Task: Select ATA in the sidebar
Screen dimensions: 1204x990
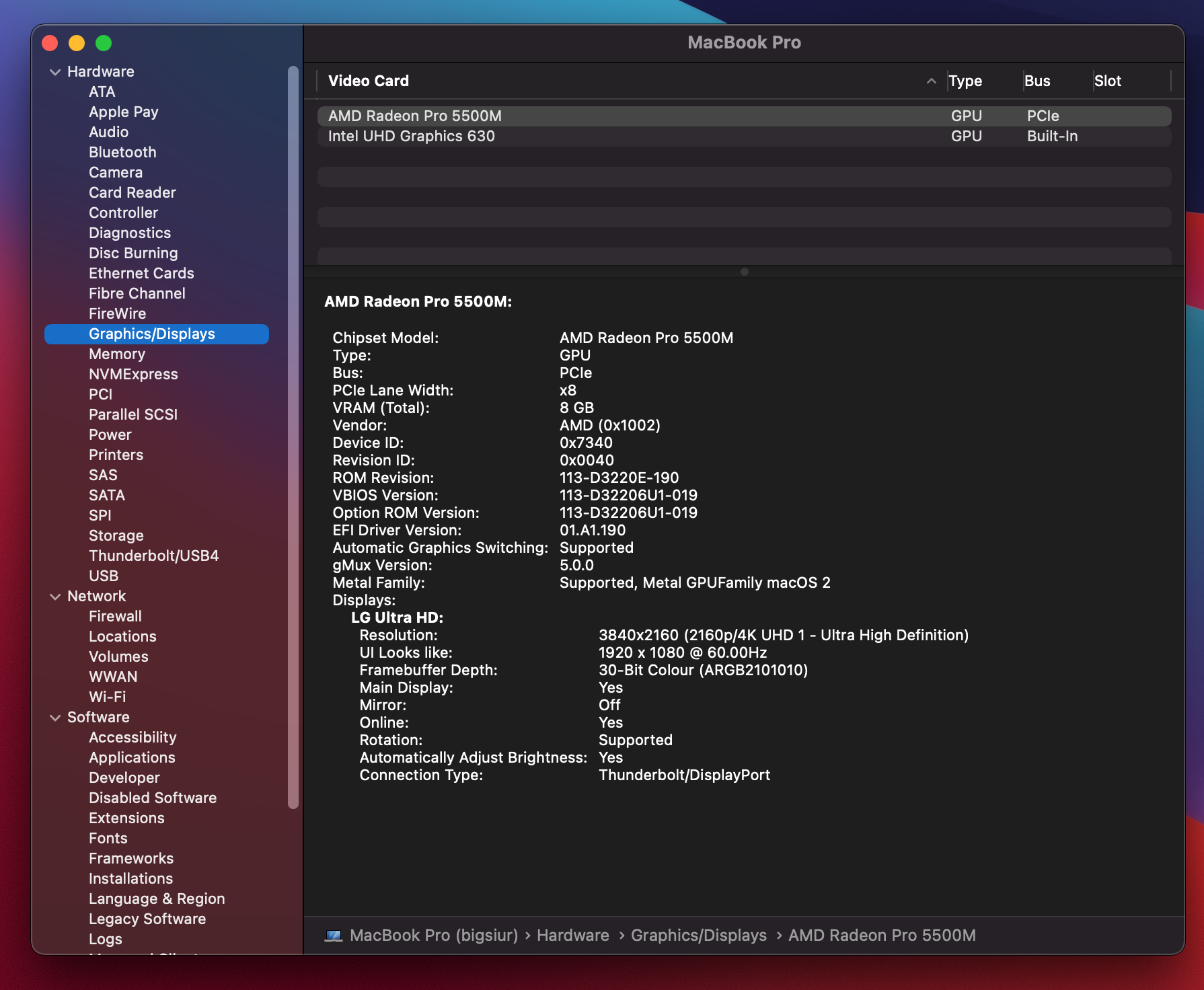Action: coord(102,92)
